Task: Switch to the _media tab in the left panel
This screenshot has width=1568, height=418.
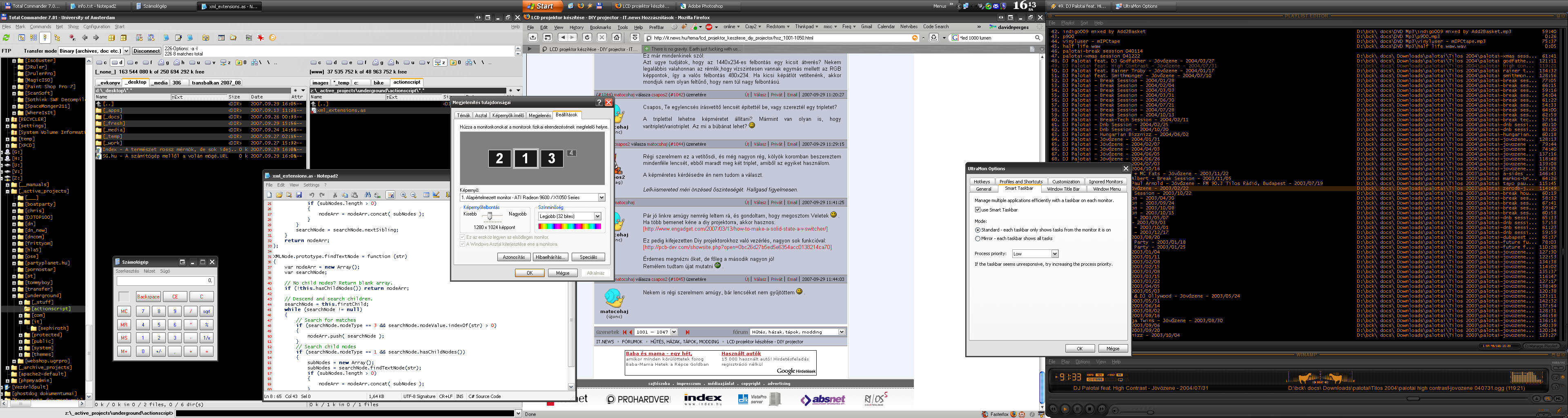Action: pos(160,83)
